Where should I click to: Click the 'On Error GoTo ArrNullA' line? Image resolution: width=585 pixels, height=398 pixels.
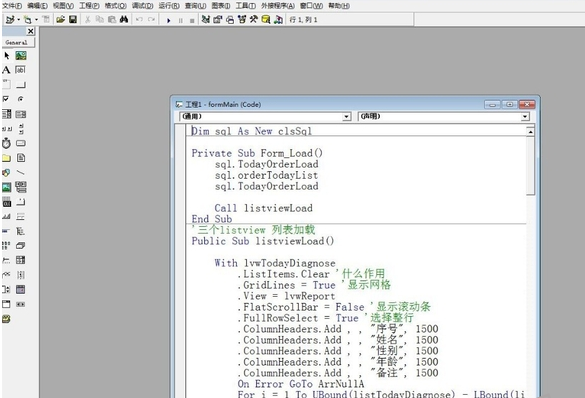click(x=301, y=383)
